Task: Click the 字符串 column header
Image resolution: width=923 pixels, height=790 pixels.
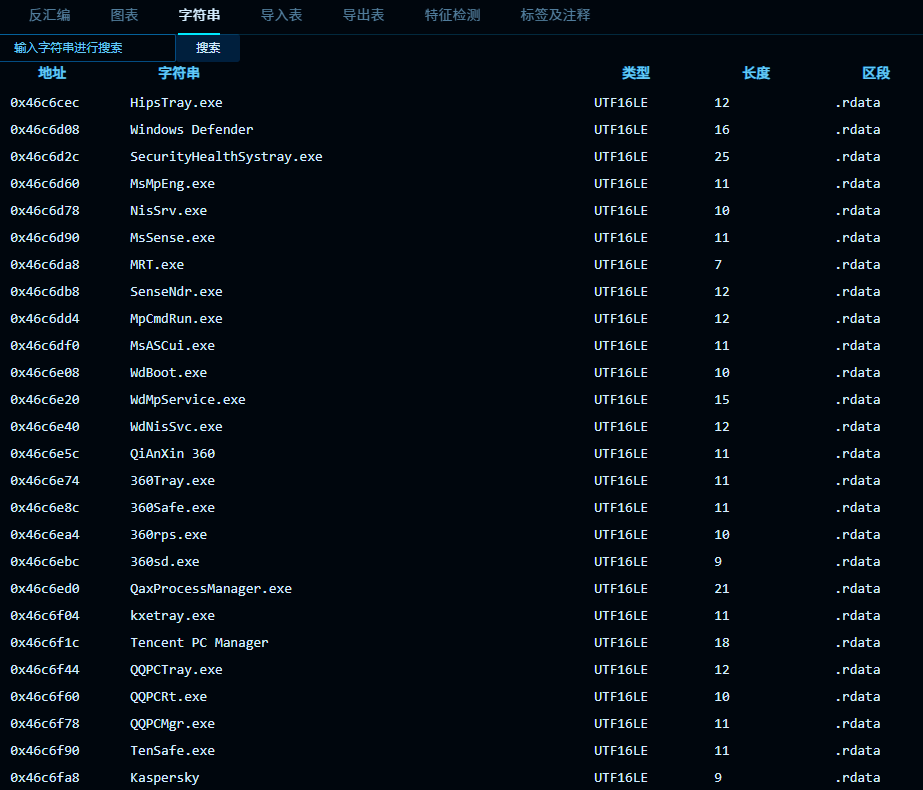Action: point(179,73)
